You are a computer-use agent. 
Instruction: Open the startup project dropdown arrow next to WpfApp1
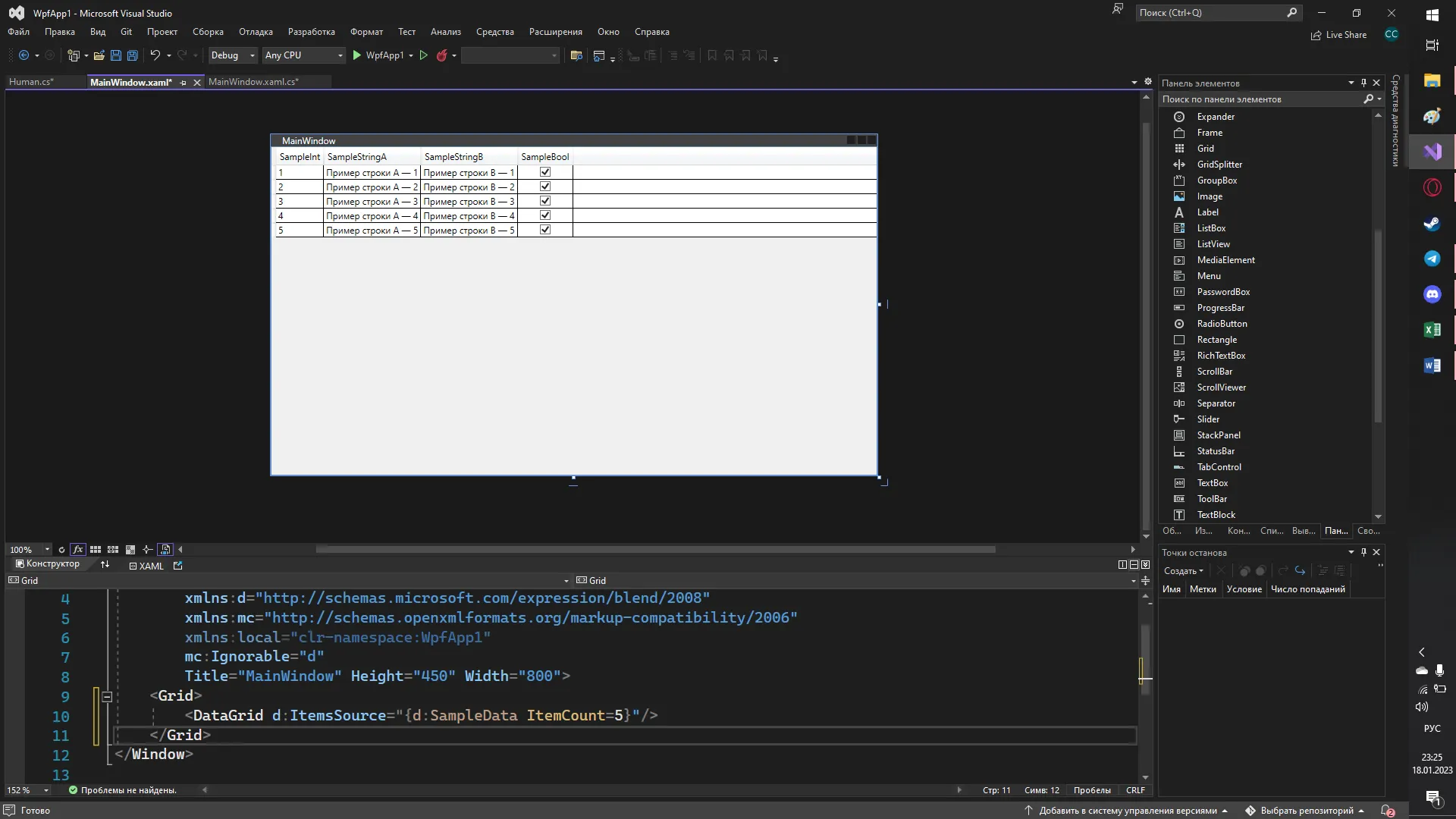(x=411, y=55)
